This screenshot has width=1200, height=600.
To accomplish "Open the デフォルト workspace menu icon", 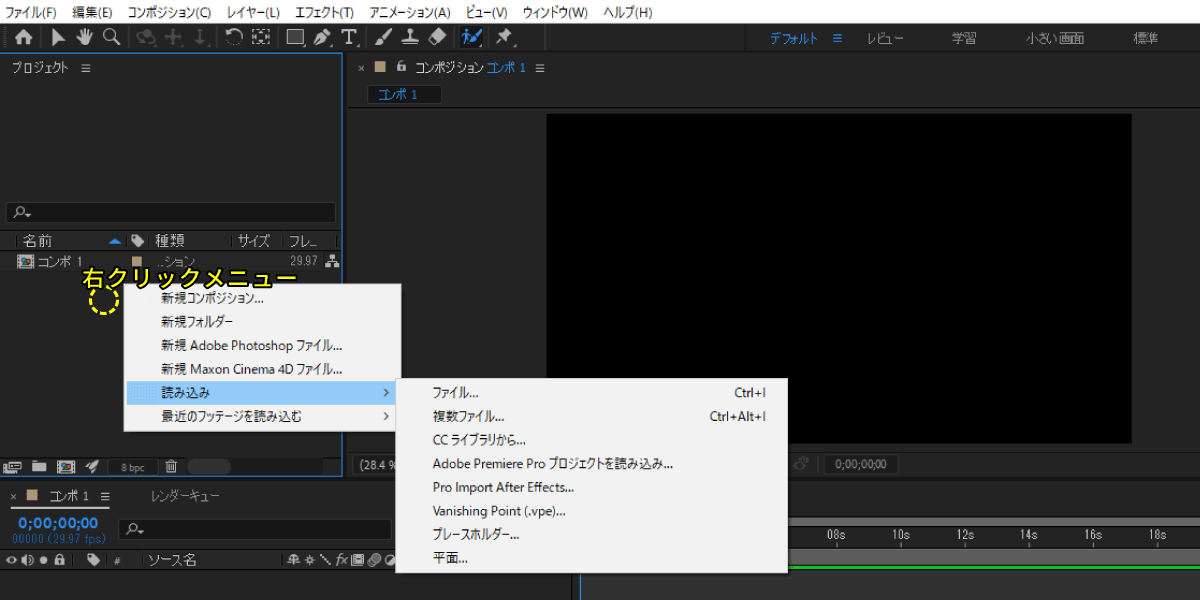I will tap(838, 38).
